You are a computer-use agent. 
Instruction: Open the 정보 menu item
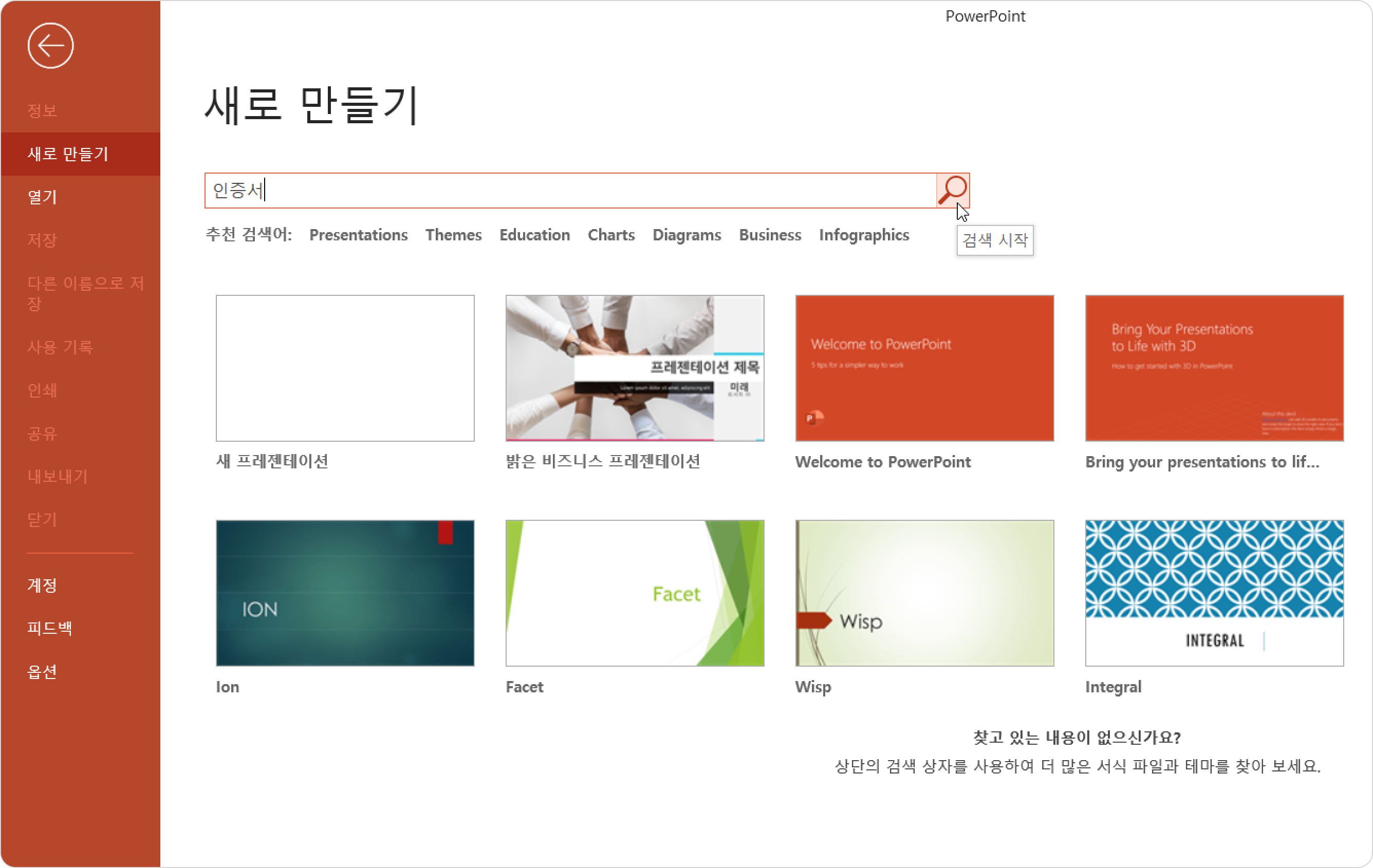pyautogui.click(x=42, y=110)
